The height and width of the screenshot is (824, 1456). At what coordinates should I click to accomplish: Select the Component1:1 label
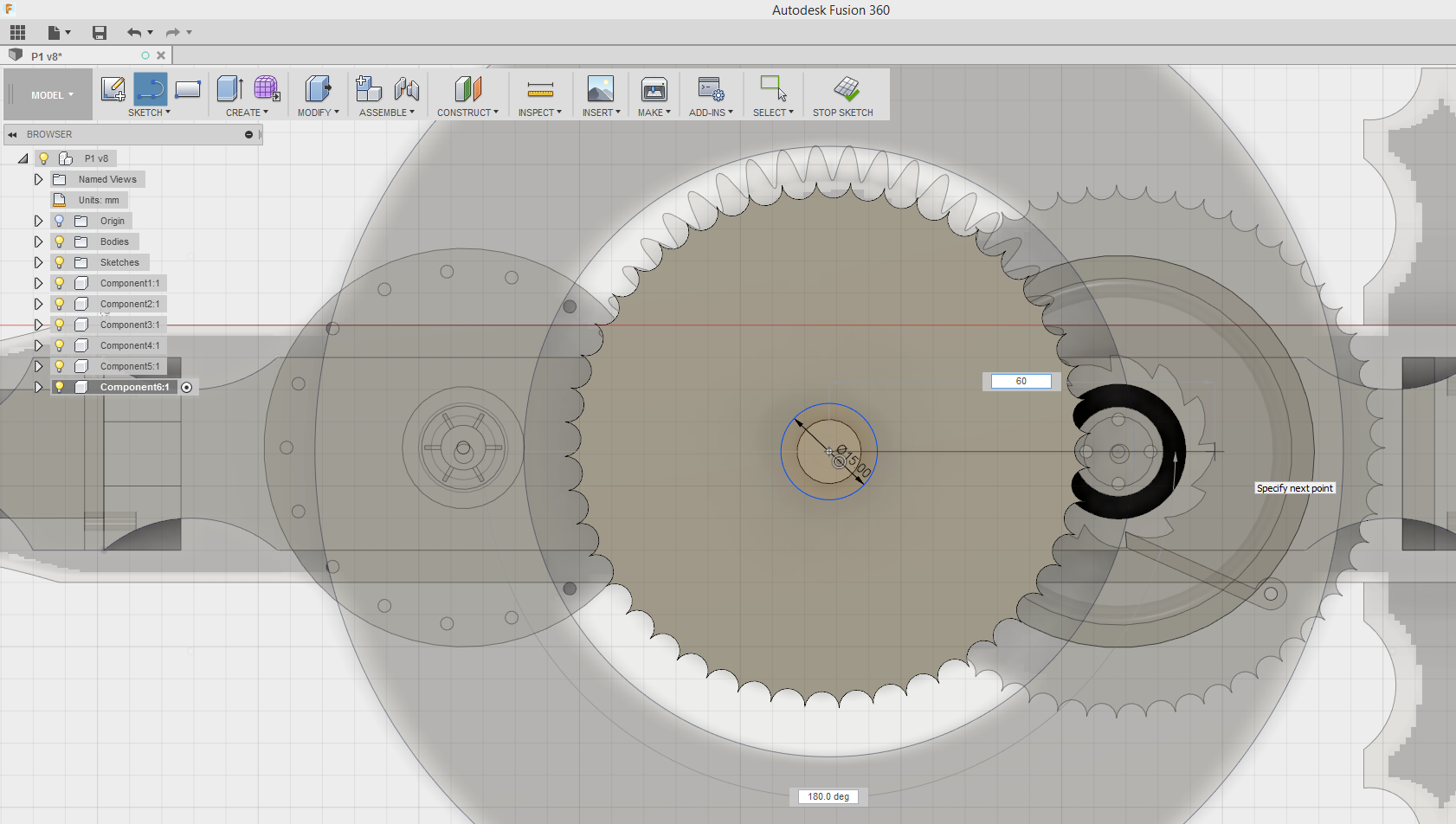(x=130, y=283)
